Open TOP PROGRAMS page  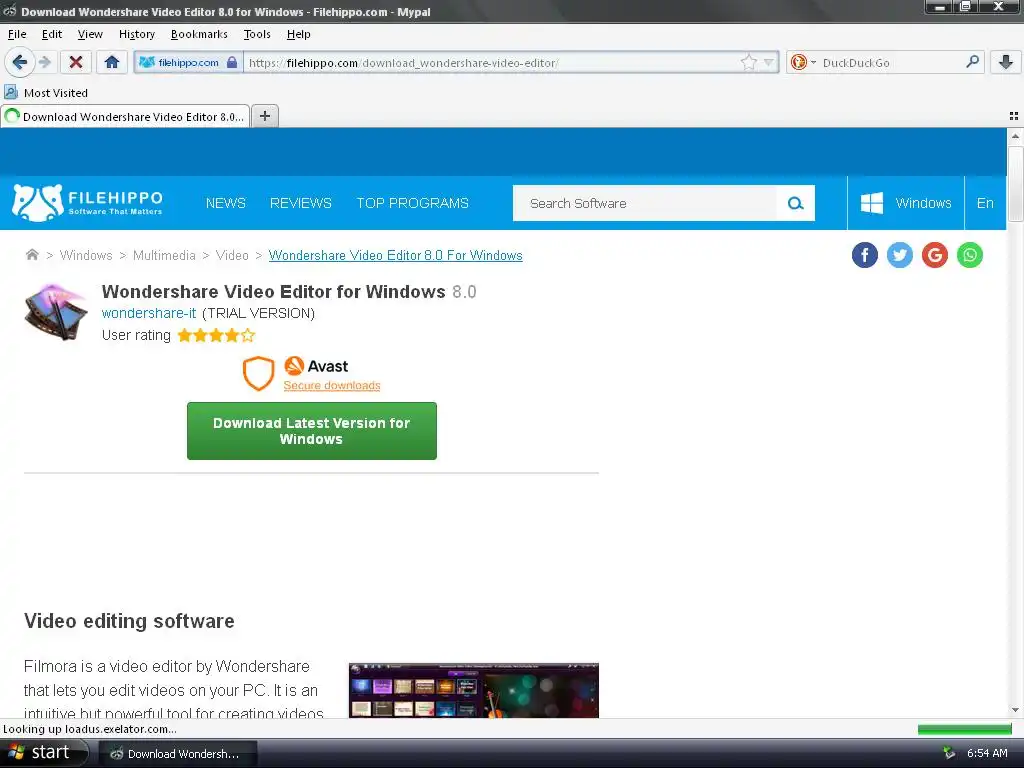pyautogui.click(x=412, y=203)
